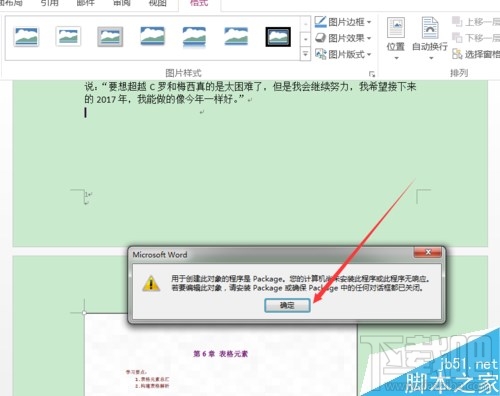Image resolution: width=500 pixels, height=396 pixels.
Task: Switch to the 引用 ribbon tab
Action: 50,3
